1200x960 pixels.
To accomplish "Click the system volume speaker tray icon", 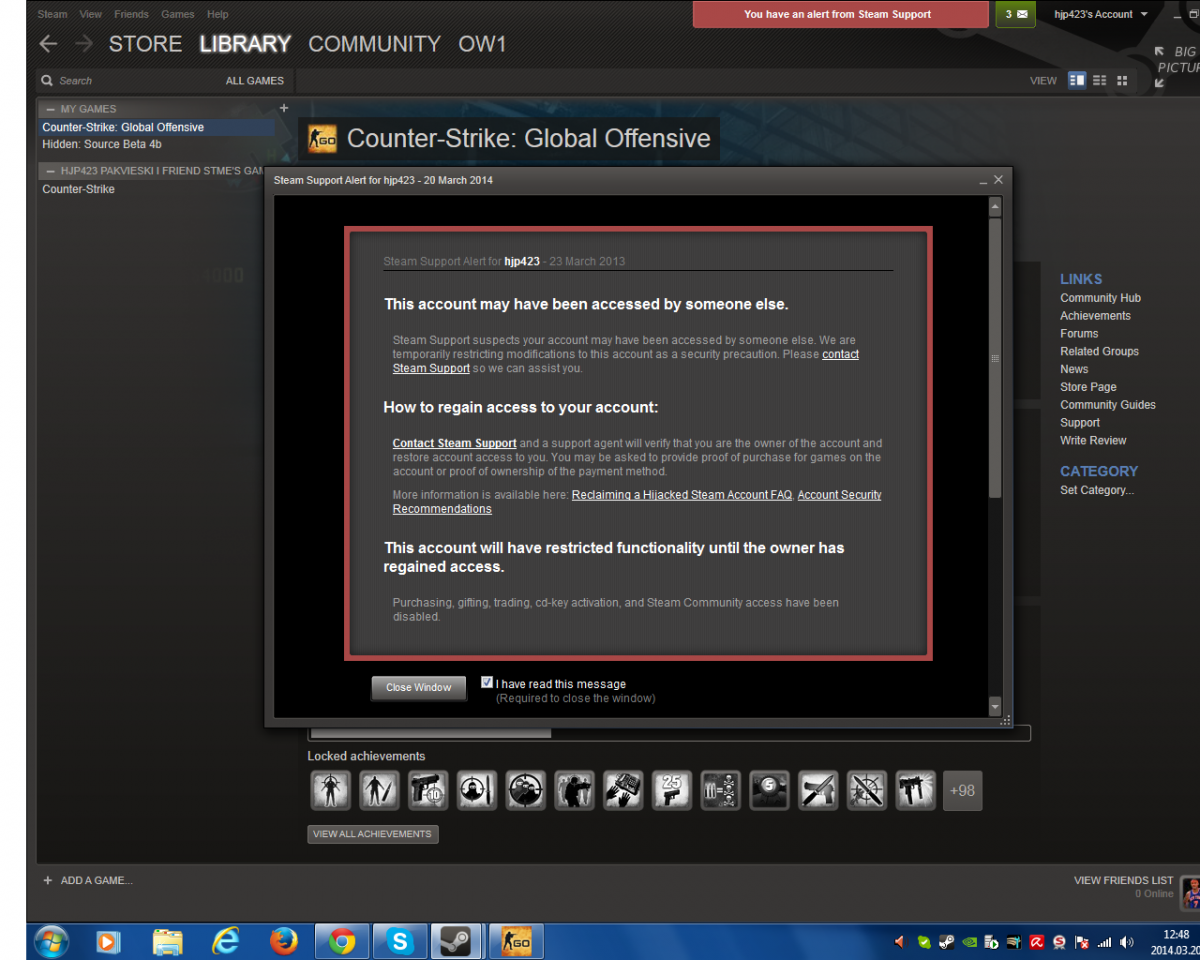I will click(x=1127, y=942).
